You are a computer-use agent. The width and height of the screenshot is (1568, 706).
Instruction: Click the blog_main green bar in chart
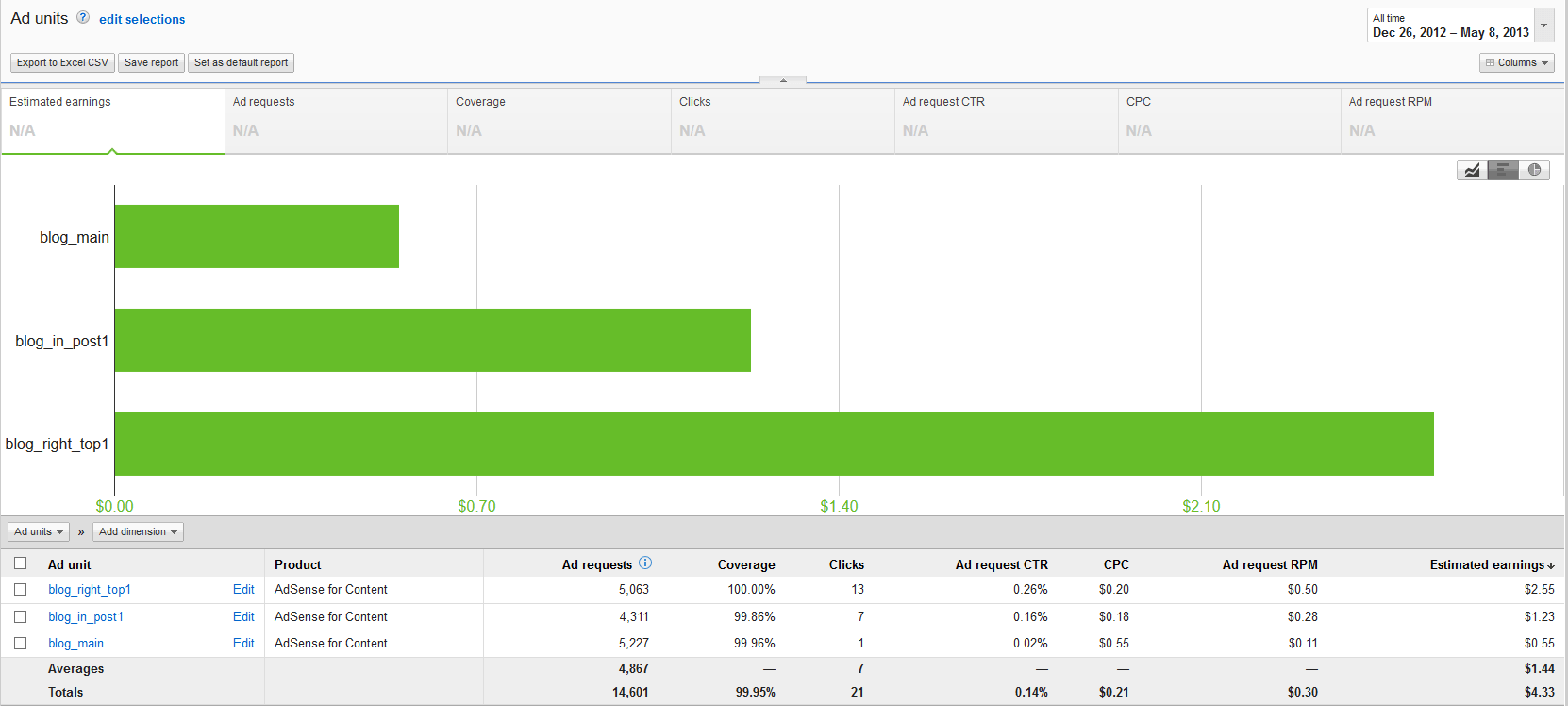[257, 236]
